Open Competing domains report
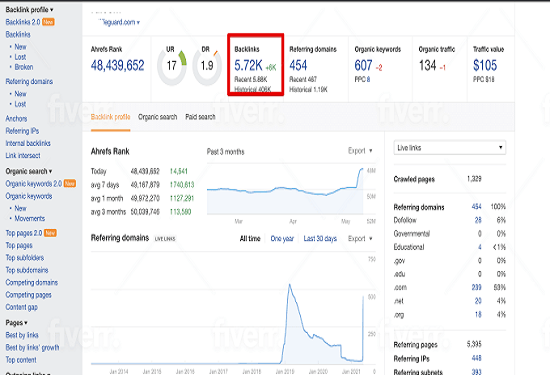550x375 pixels. tap(32, 282)
